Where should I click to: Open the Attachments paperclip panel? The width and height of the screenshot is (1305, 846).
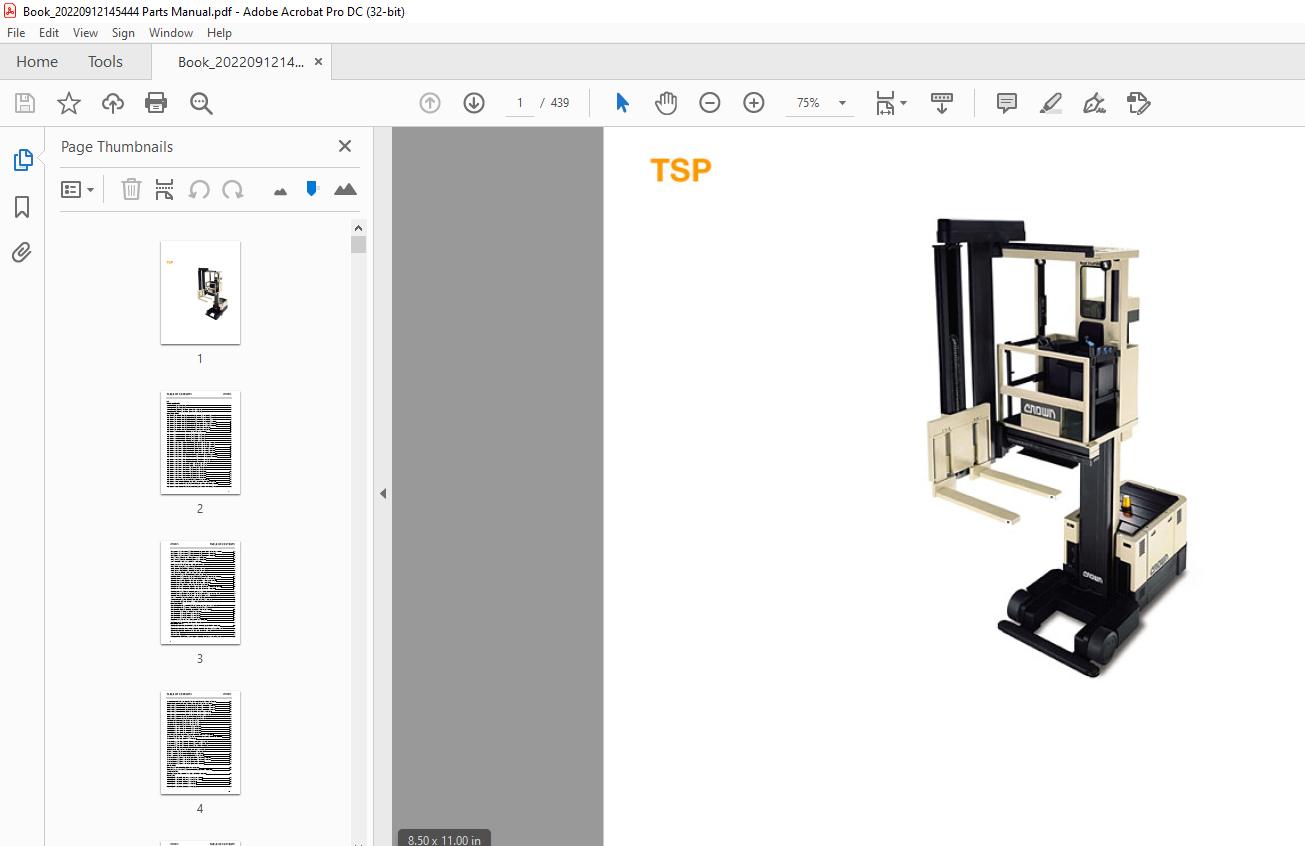[22, 252]
